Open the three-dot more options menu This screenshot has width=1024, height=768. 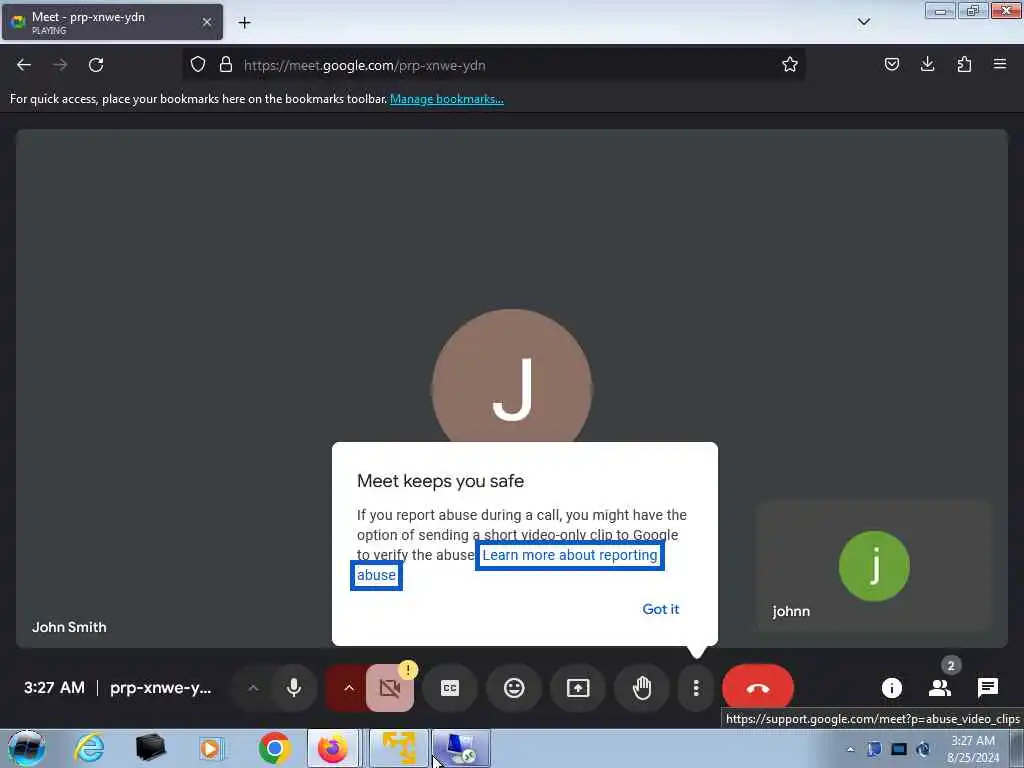[x=696, y=688]
